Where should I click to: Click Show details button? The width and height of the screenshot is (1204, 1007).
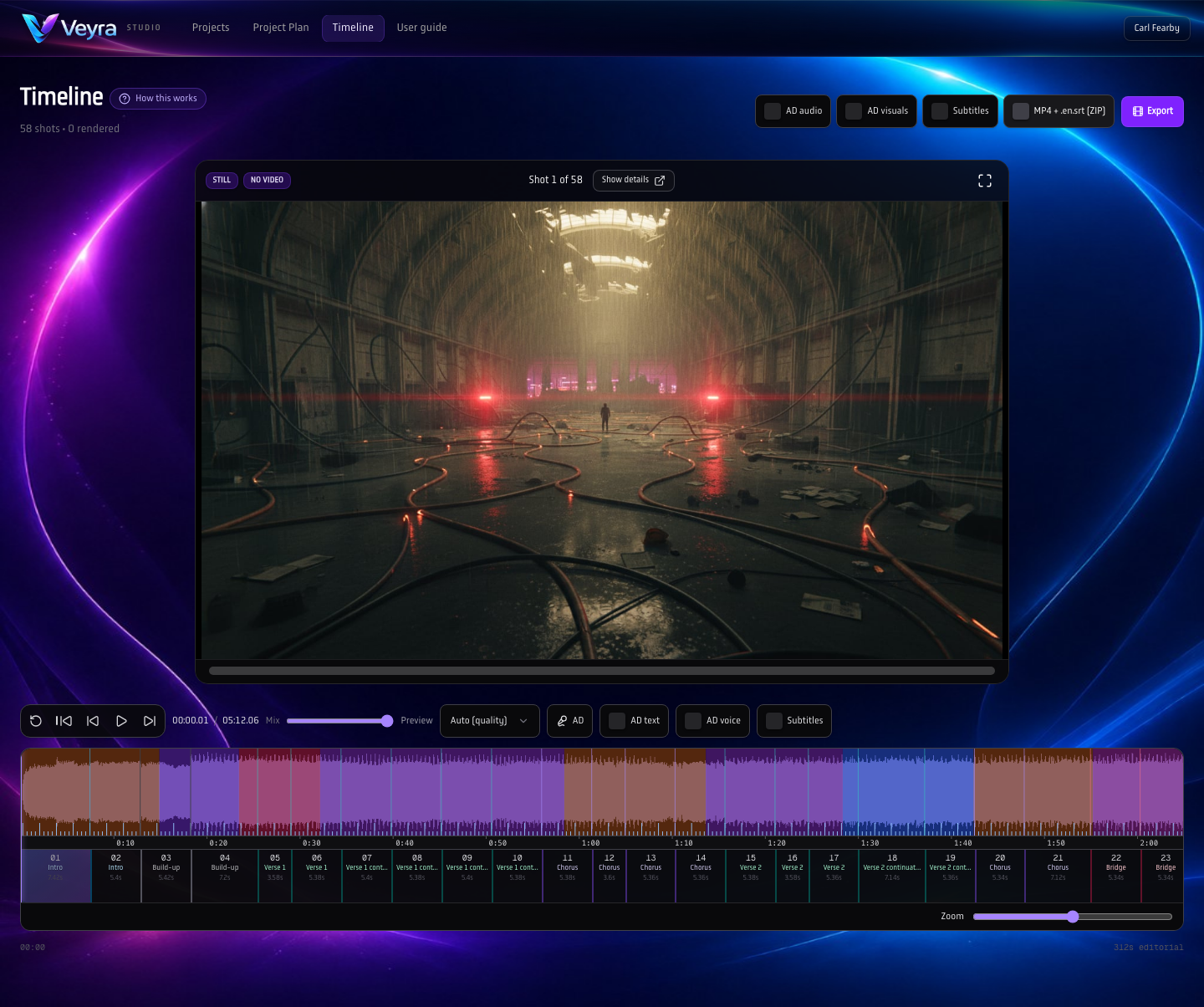click(x=633, y=180)
